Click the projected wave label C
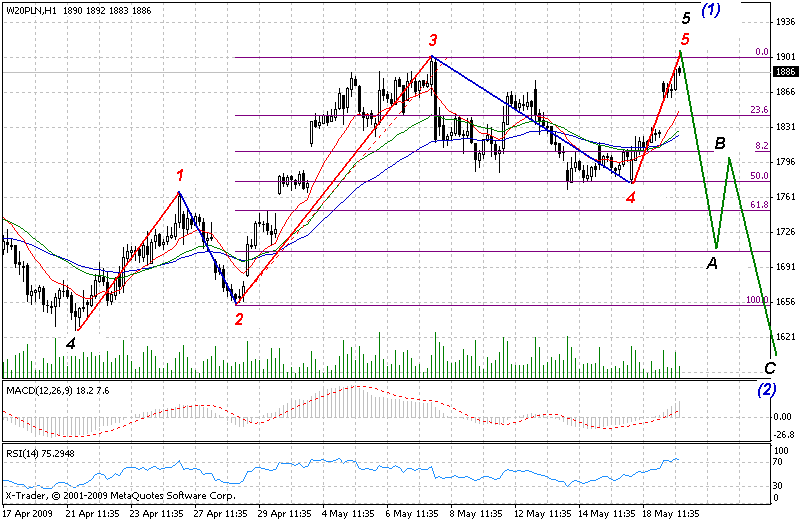Image resolution: width=808 pixels, height=521 pixels. 770,368
